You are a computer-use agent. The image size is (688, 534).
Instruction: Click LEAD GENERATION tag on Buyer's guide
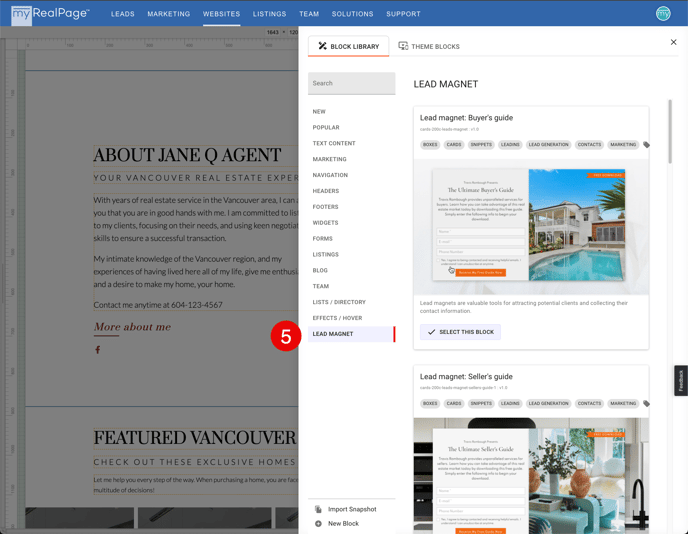click(548, 145)
